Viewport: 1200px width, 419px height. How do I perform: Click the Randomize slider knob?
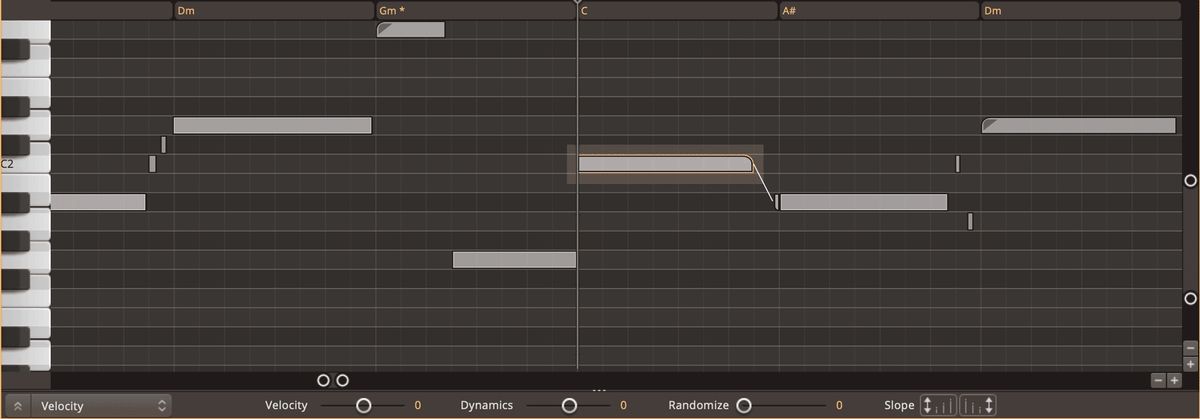point(744,405)
